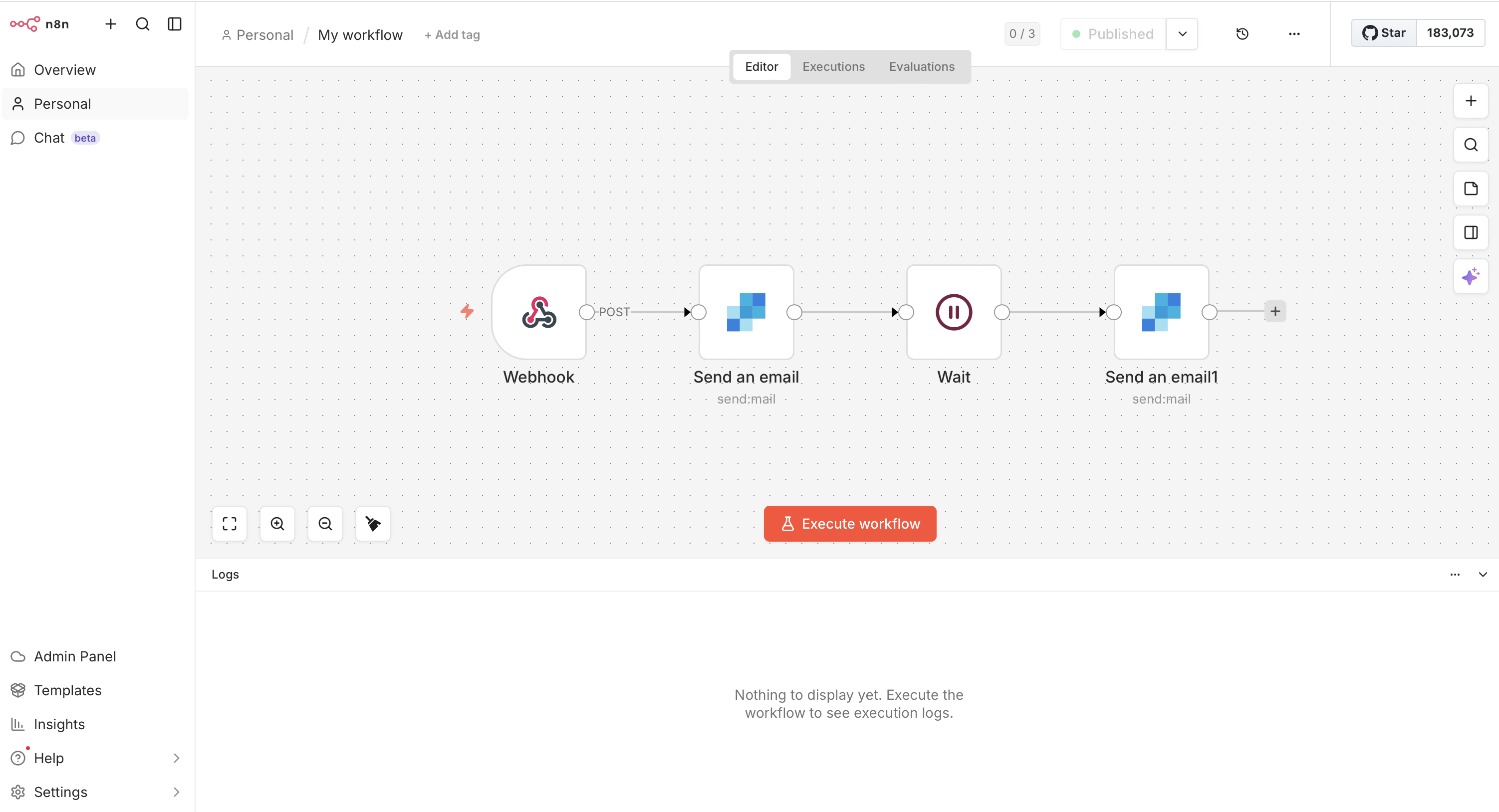This screenshot has height=812, width=1499.
Task: Click the POST connection label
Action: (x=614, y=312)
